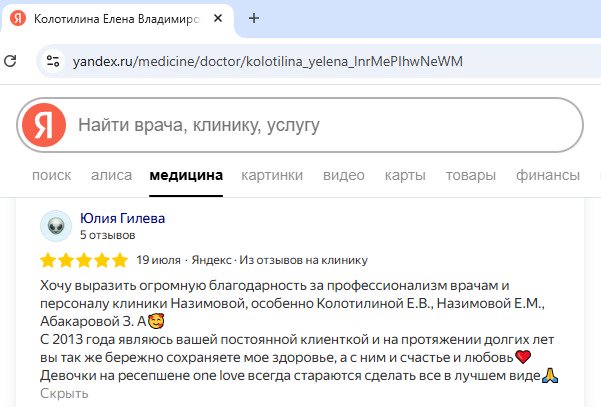Click the Yandex logo in search bar
Image resolution: width=601 pixels, height=407 pixels.
point(43,125)
